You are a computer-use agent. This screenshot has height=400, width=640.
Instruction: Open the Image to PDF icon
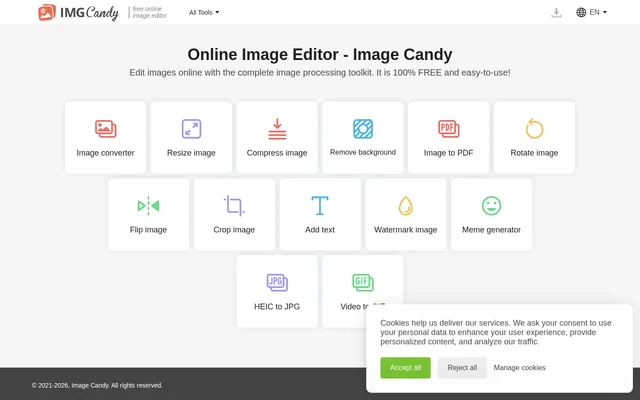(x=448, y=129)
